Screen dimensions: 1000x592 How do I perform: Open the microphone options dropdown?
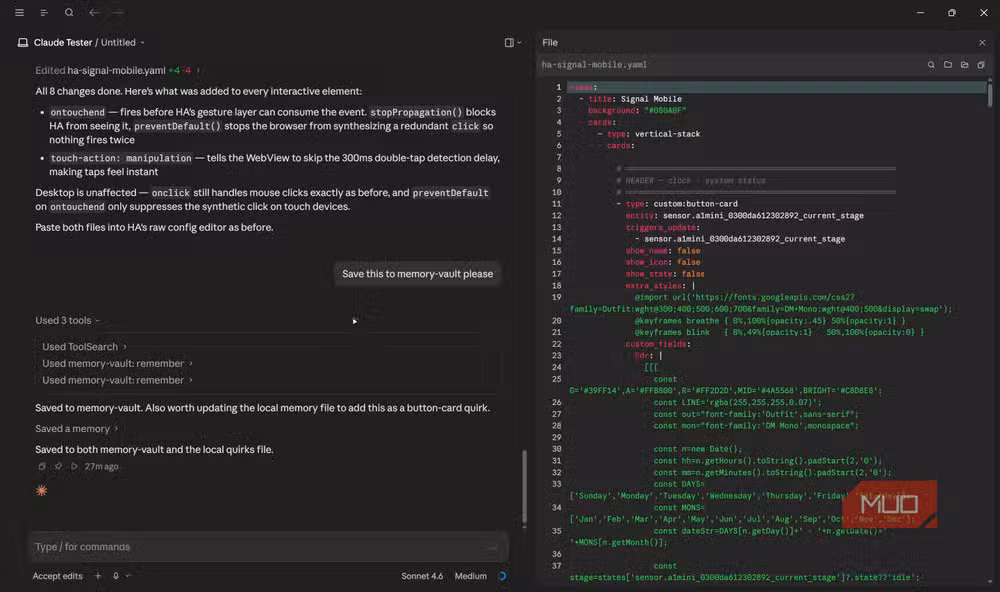128,576
